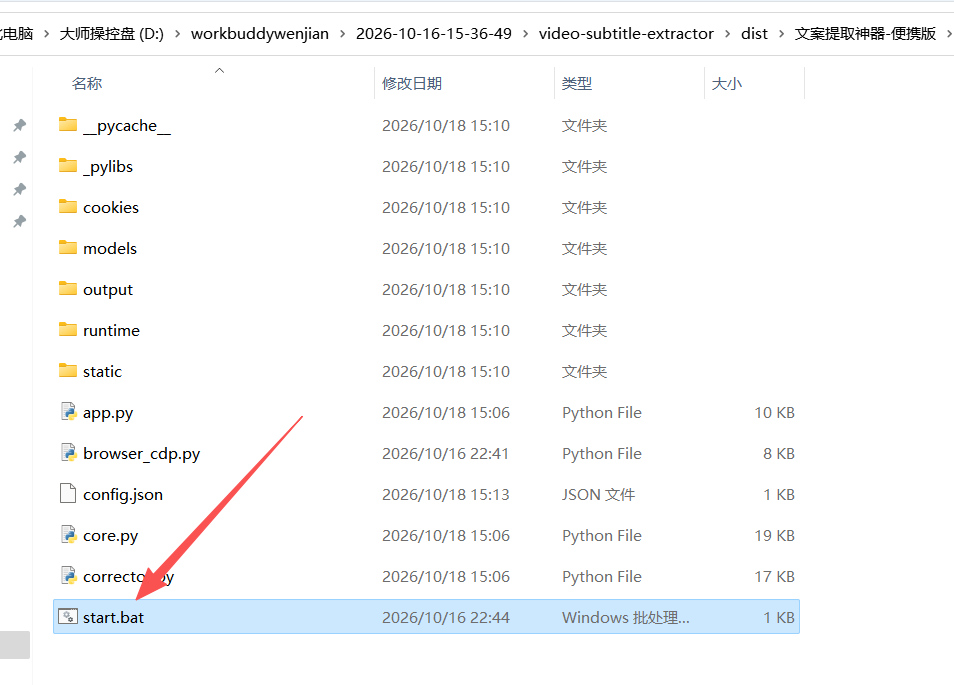Screen dimensions: 954x685
Task: Expand chevron after workbuddywenjian breadcrumb
Action: [x=343, y=34]
